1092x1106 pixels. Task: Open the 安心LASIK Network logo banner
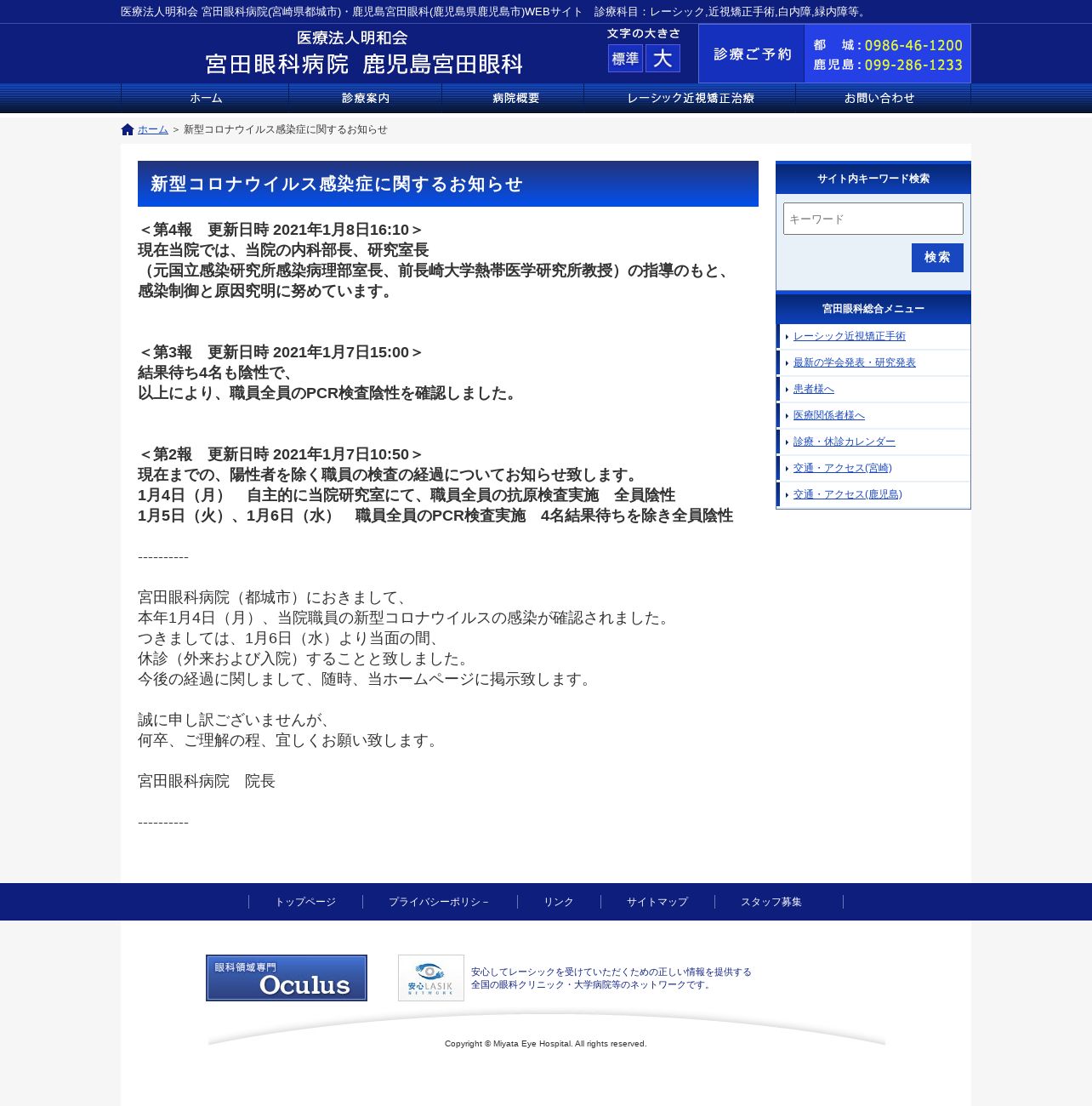431,978
